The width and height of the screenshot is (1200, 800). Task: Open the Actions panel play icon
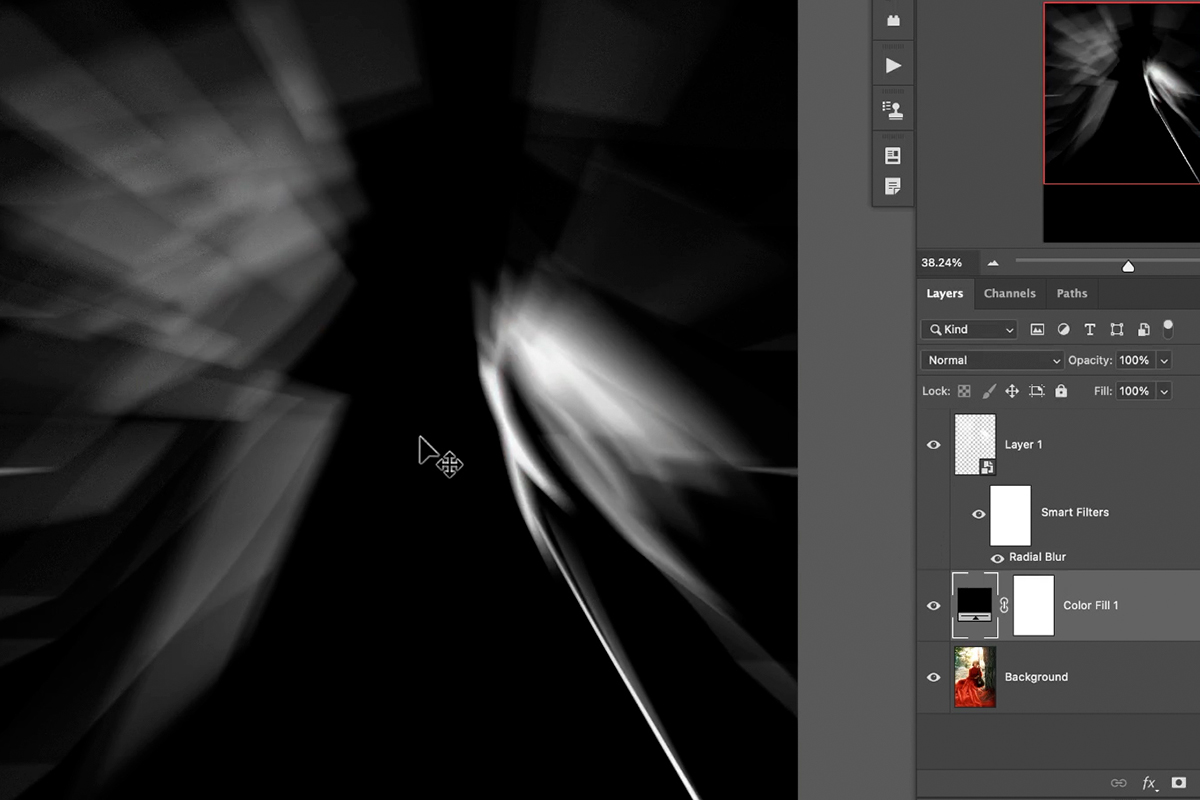892,62
